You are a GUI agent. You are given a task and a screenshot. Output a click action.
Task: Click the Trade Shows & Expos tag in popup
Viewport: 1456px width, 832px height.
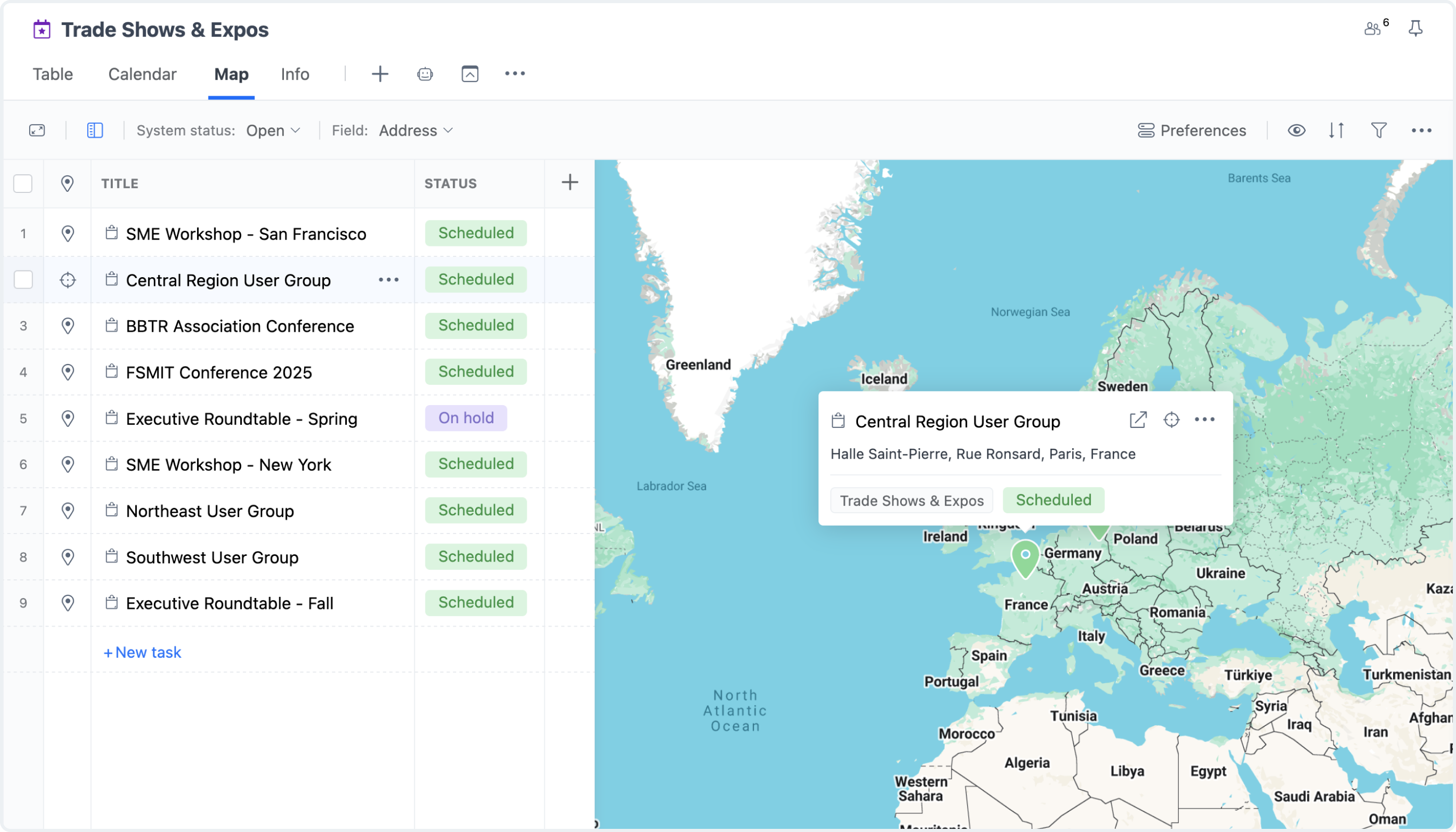[912, 501]
